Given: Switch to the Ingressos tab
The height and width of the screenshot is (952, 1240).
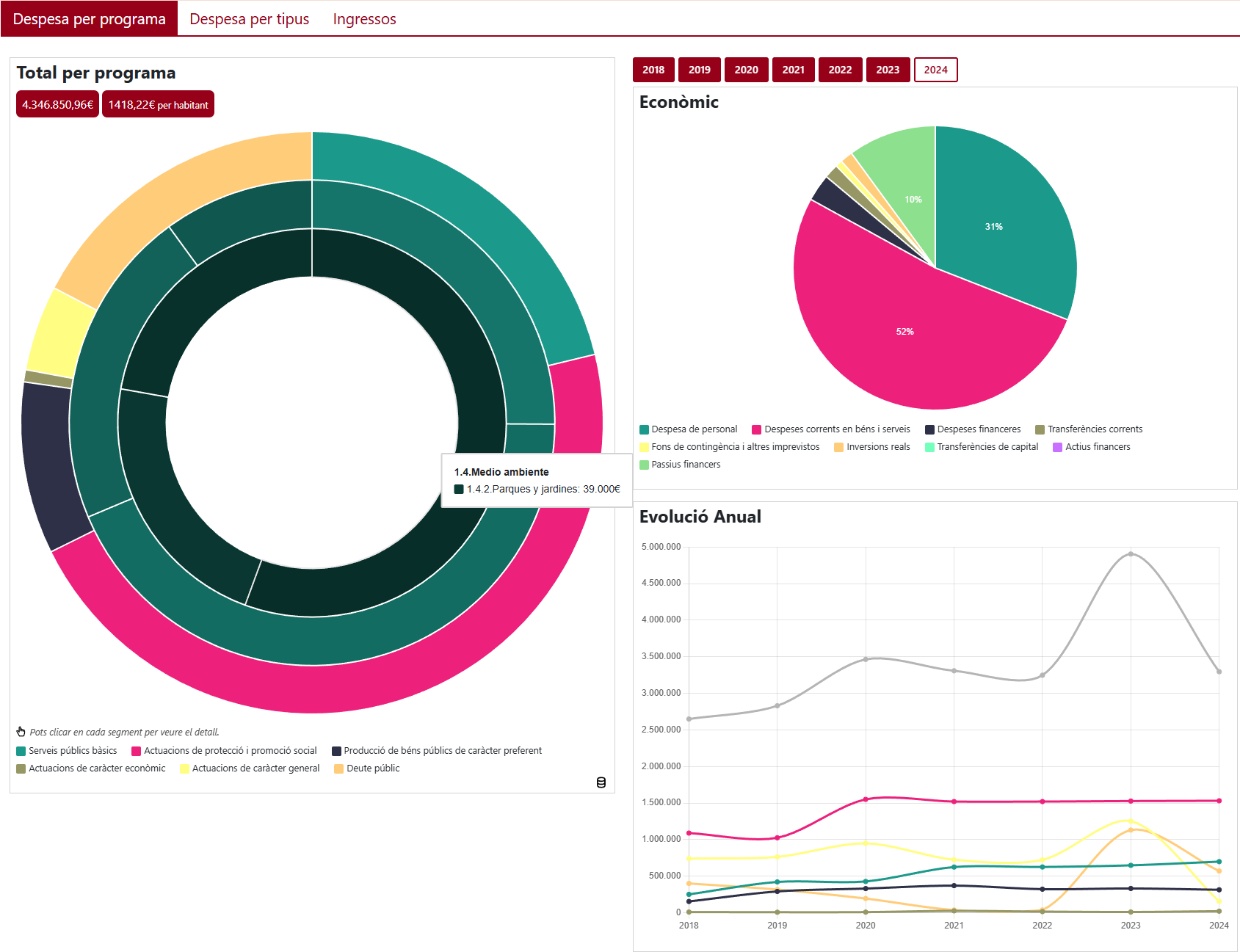Looking at the screenshot, I should (x=364, y=19).
